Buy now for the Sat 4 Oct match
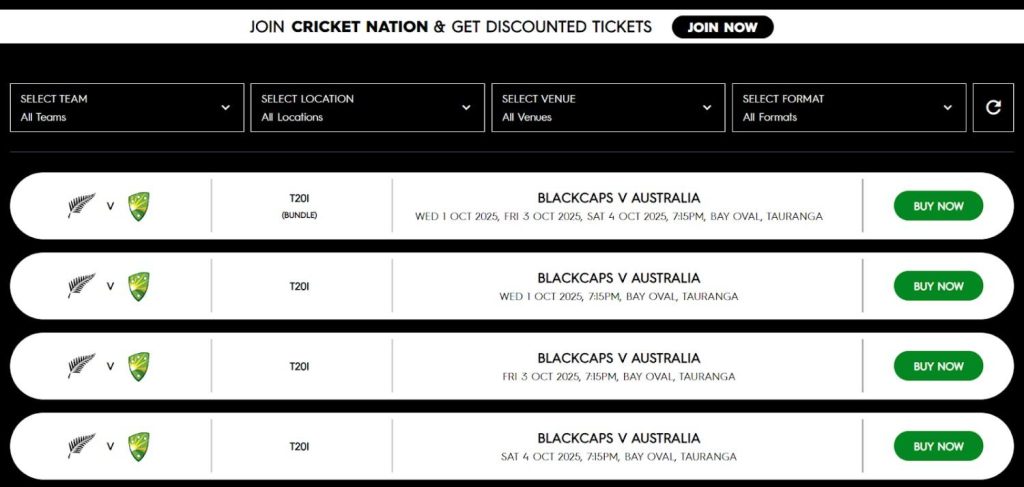This screenshot has height=487, width=1024. [938, 446]
